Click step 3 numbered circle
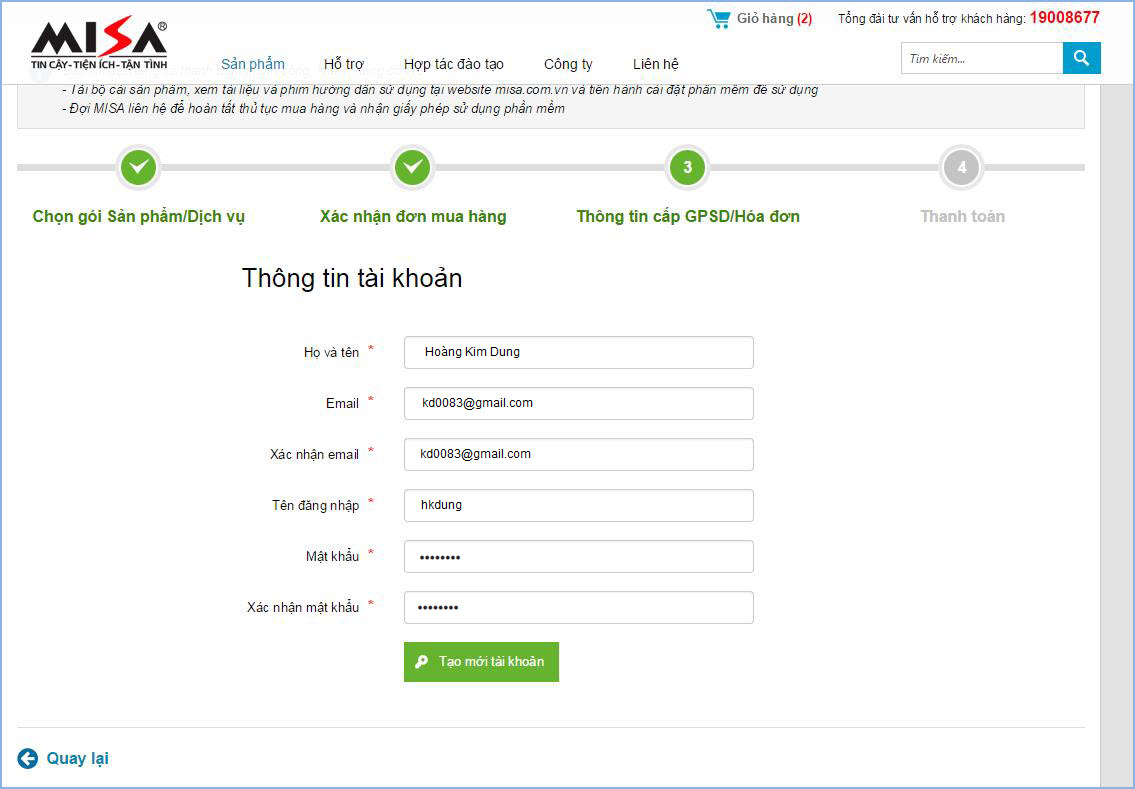 [x=687, y=167]
